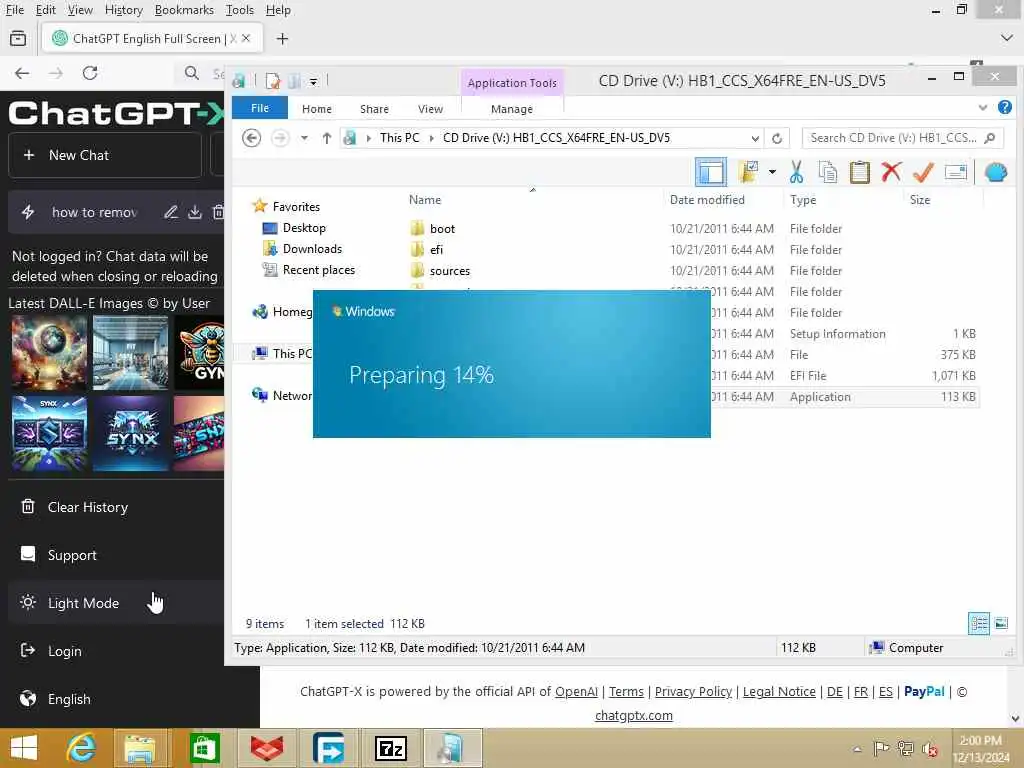Go up one folder level
This screenshot has height=768, width=1024.
[327, 138]
